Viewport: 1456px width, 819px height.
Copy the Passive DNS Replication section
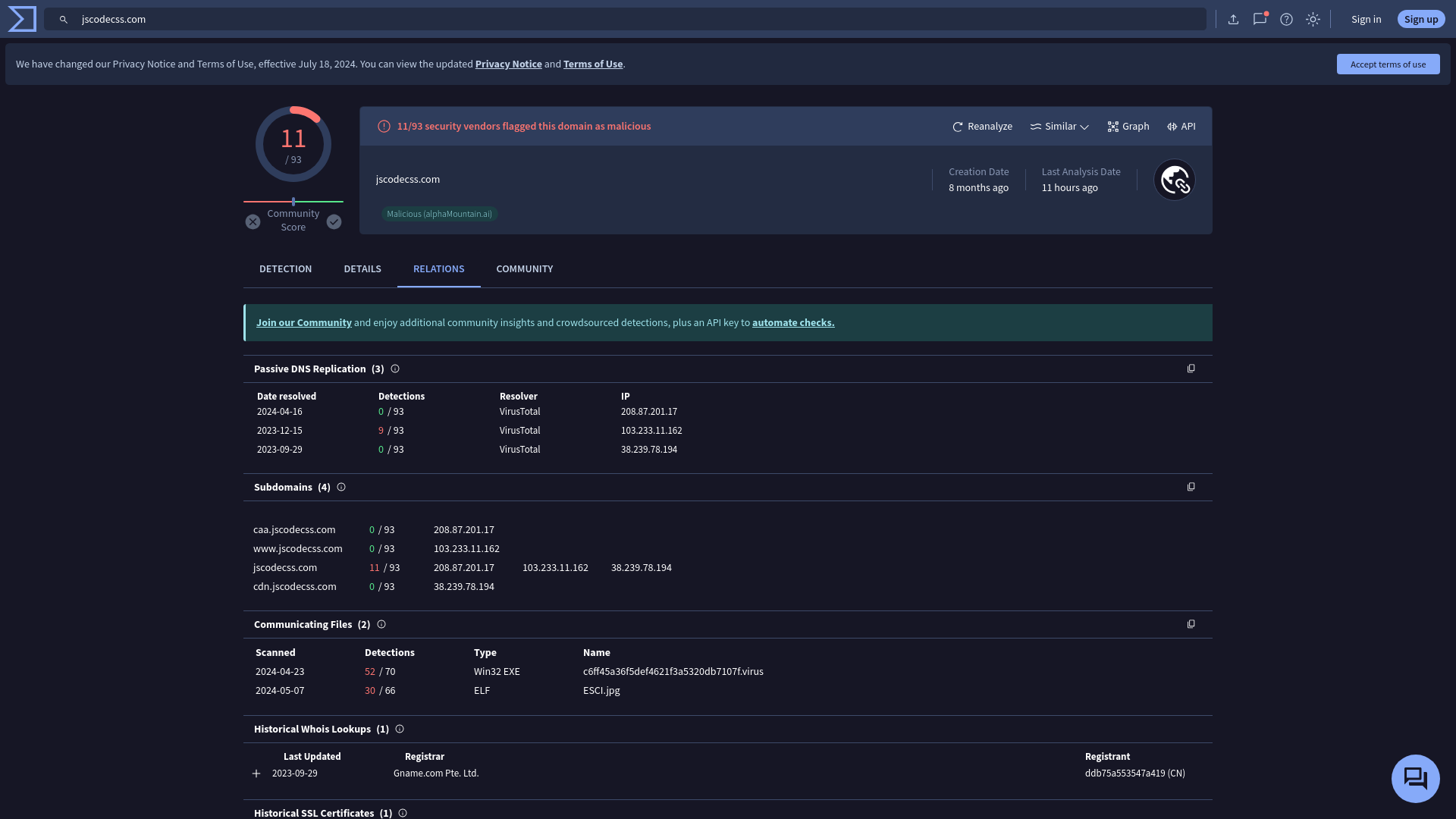[1191, 369]
